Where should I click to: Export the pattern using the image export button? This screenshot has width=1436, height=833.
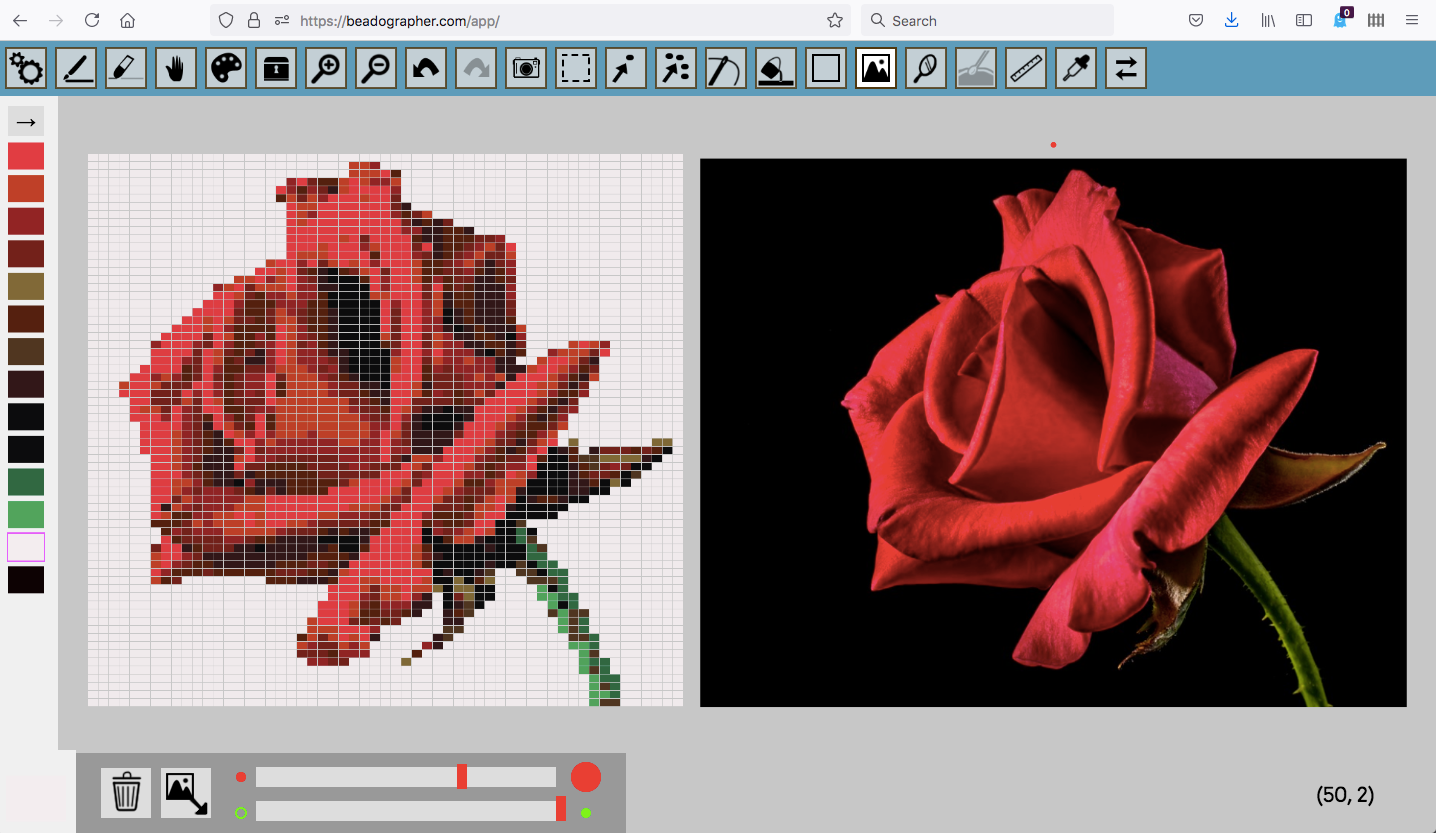185,791
